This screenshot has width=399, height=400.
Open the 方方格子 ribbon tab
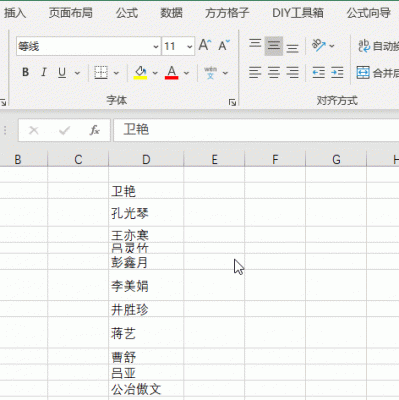(x=227, y=13)
